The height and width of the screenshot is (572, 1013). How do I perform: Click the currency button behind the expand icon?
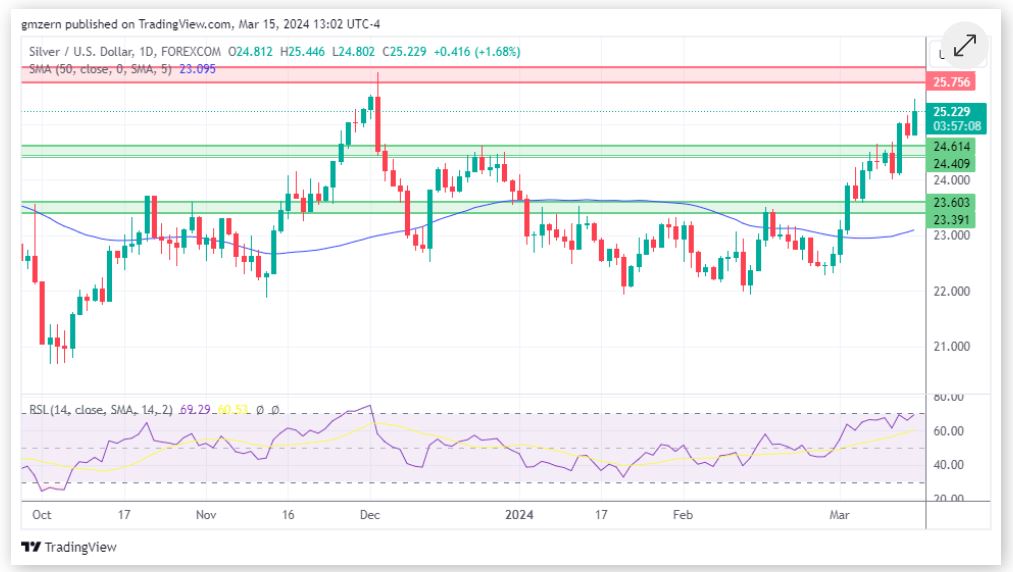click(935, 54)
